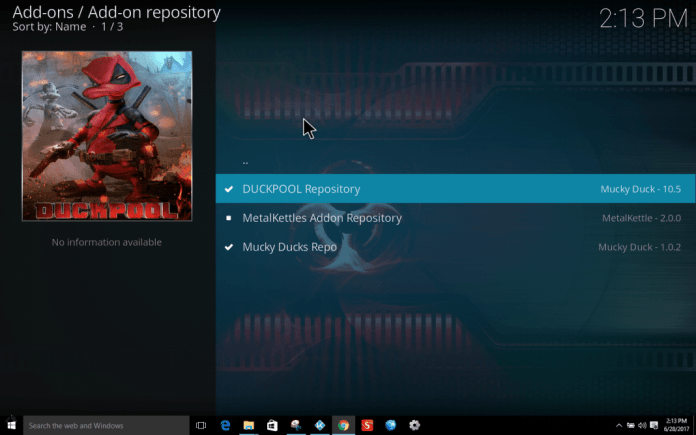696x435 pixels.
Task: Open Windows Settings gear in the taskbar
Action: pyautogui.click(x=414, y=425)
